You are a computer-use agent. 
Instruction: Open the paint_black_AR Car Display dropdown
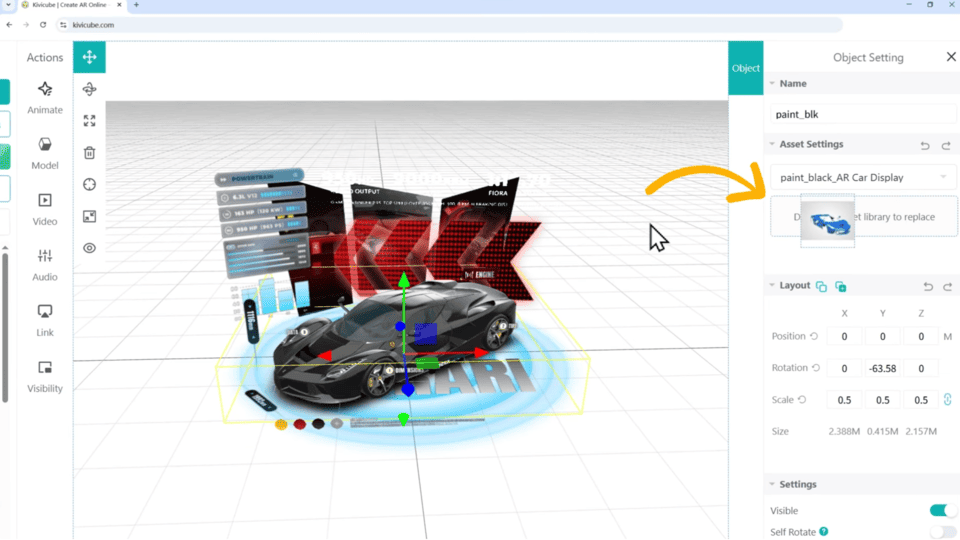pos(862,178)
